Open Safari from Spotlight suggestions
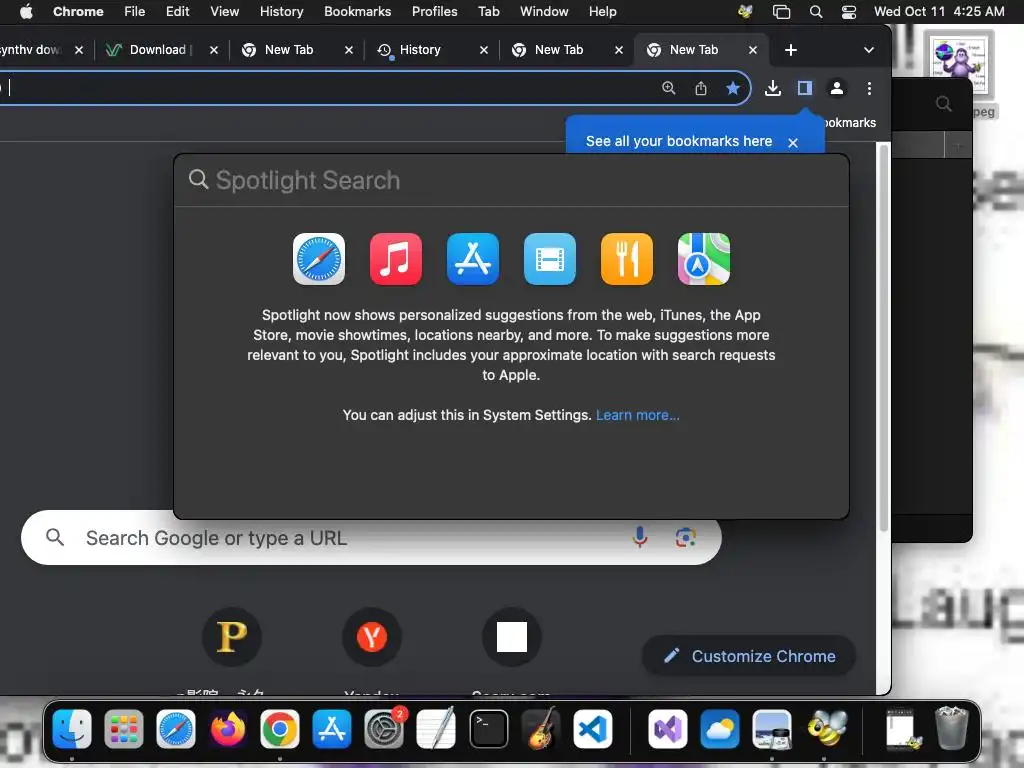The image size is (1024, 768). coord(319,259)
